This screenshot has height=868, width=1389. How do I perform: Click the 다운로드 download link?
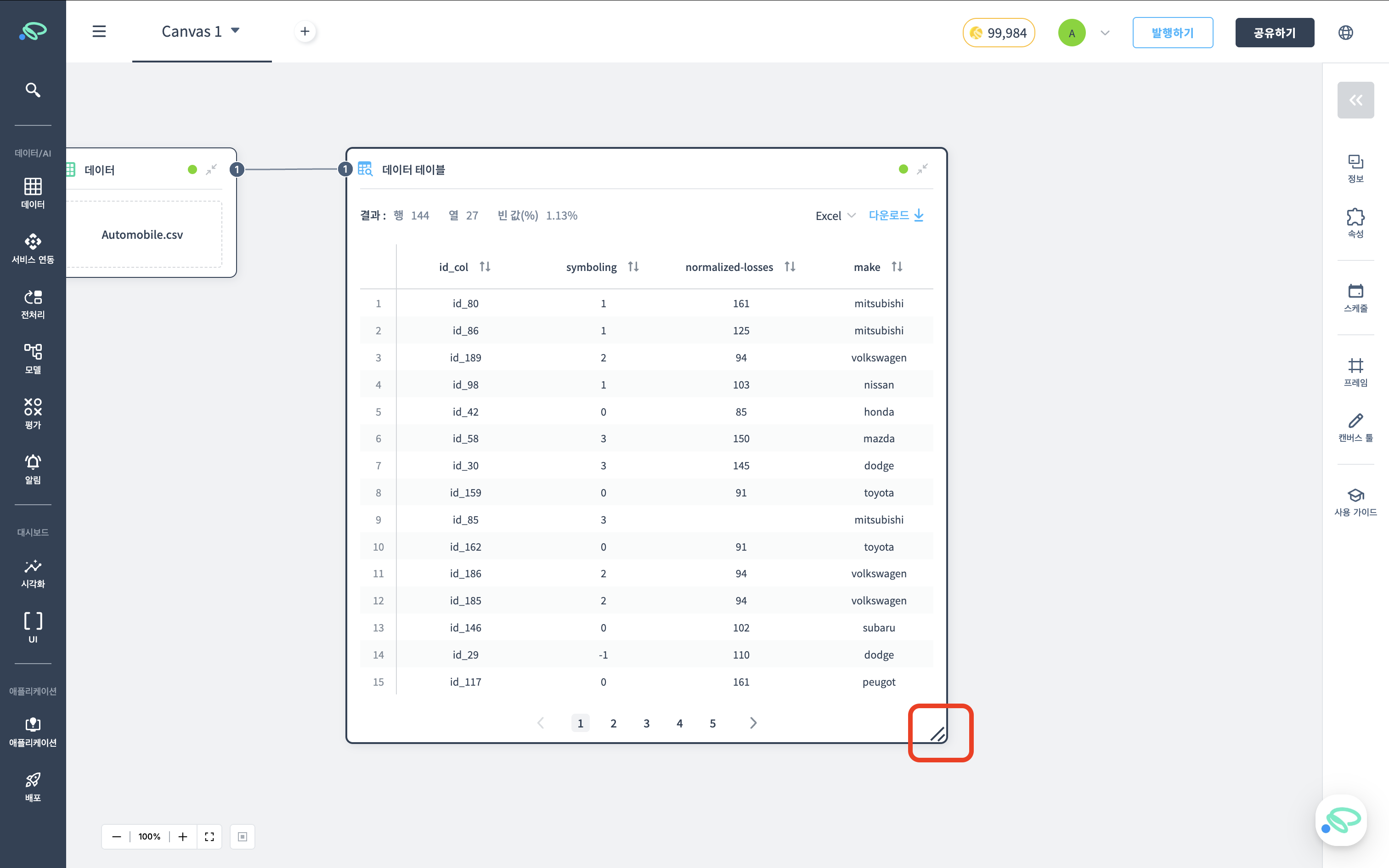pos(895,215)
